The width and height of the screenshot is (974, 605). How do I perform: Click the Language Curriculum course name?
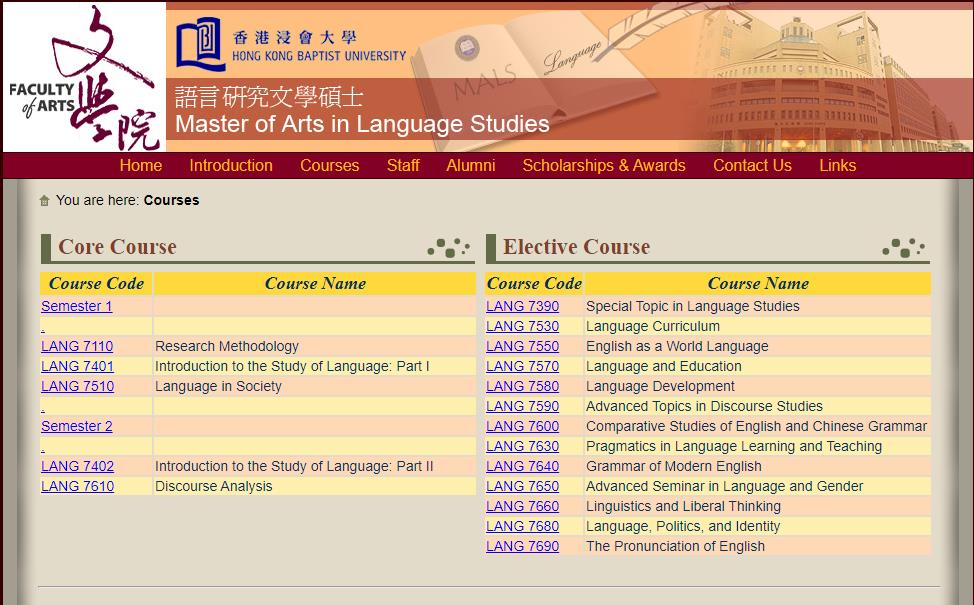coord(653,326)
